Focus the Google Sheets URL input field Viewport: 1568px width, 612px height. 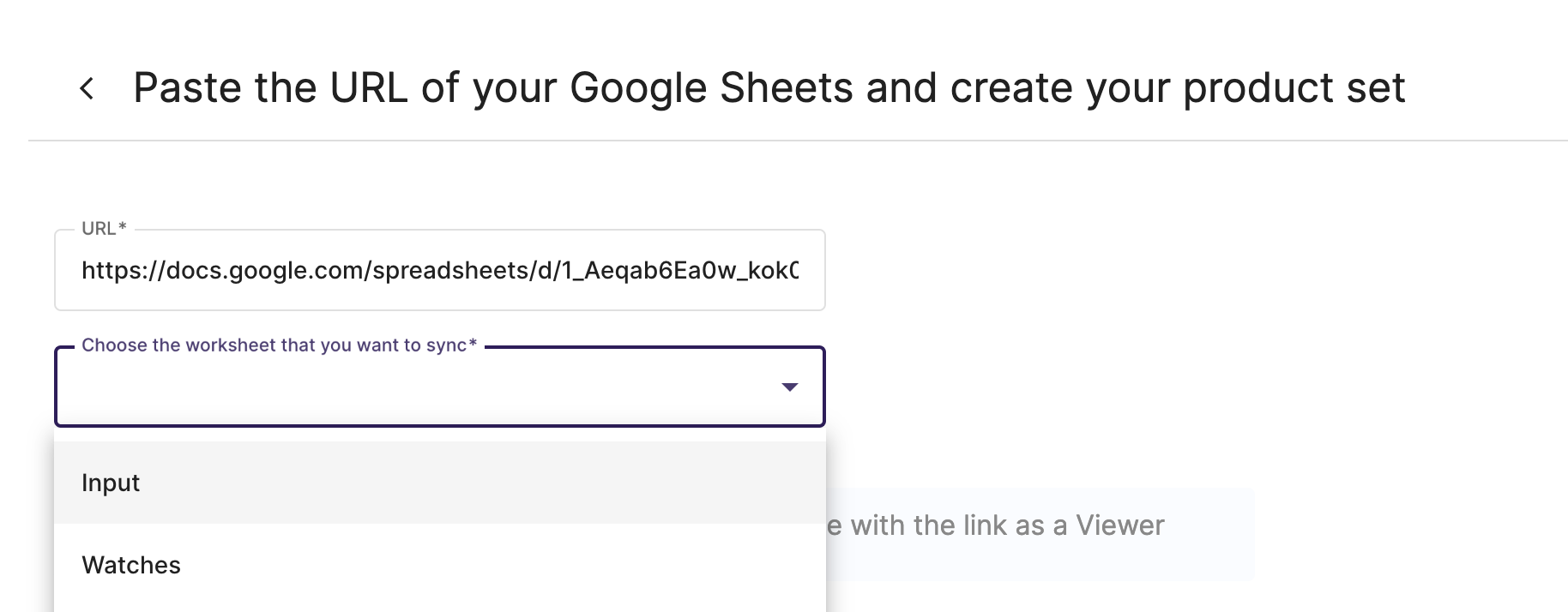440,270
